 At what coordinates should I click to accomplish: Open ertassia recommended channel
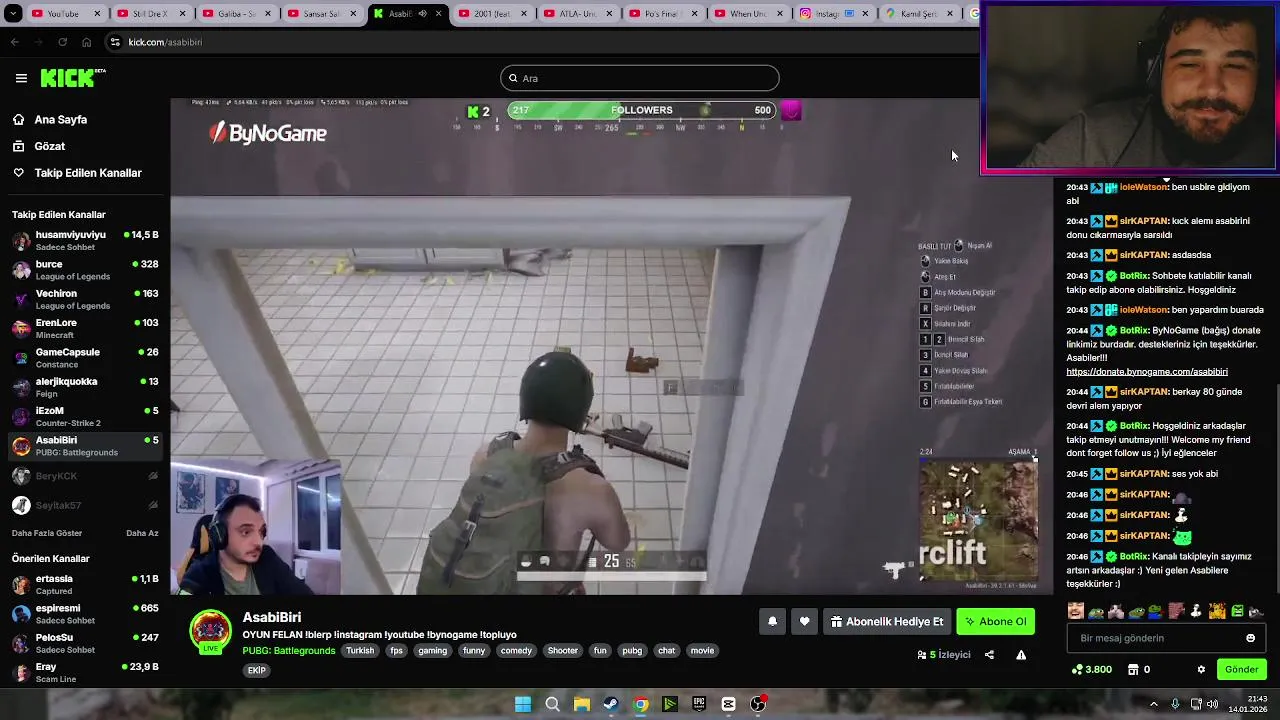point(85,585)
